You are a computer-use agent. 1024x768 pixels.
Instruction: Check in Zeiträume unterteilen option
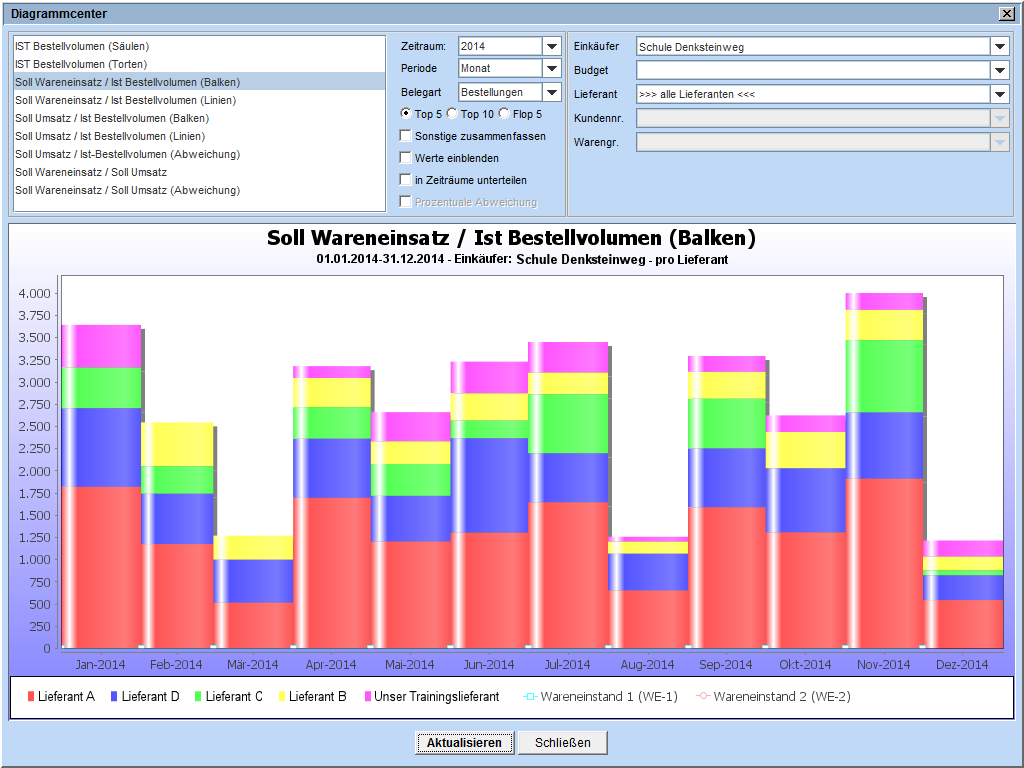click(x=405, y=180)
